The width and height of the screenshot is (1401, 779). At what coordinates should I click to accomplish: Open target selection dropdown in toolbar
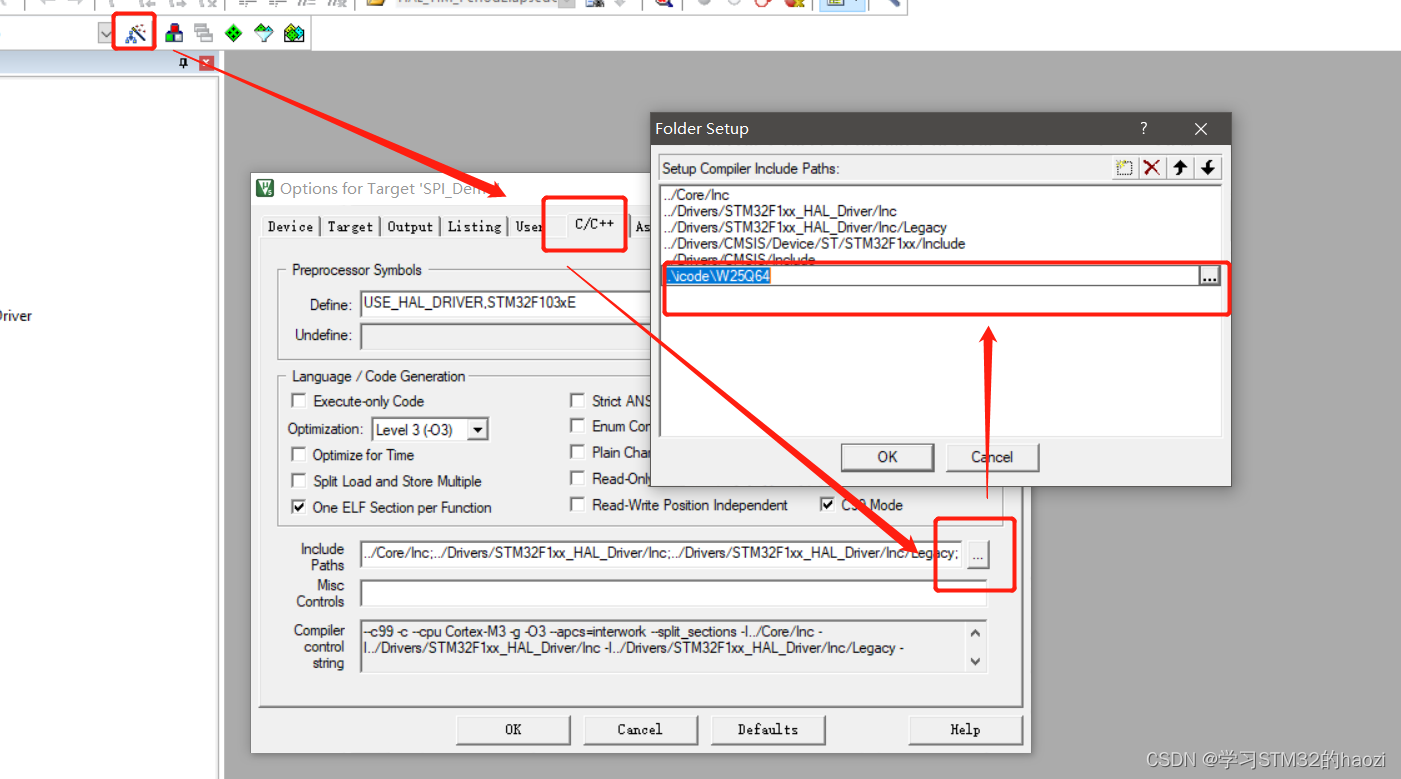[x=106, y=33]
